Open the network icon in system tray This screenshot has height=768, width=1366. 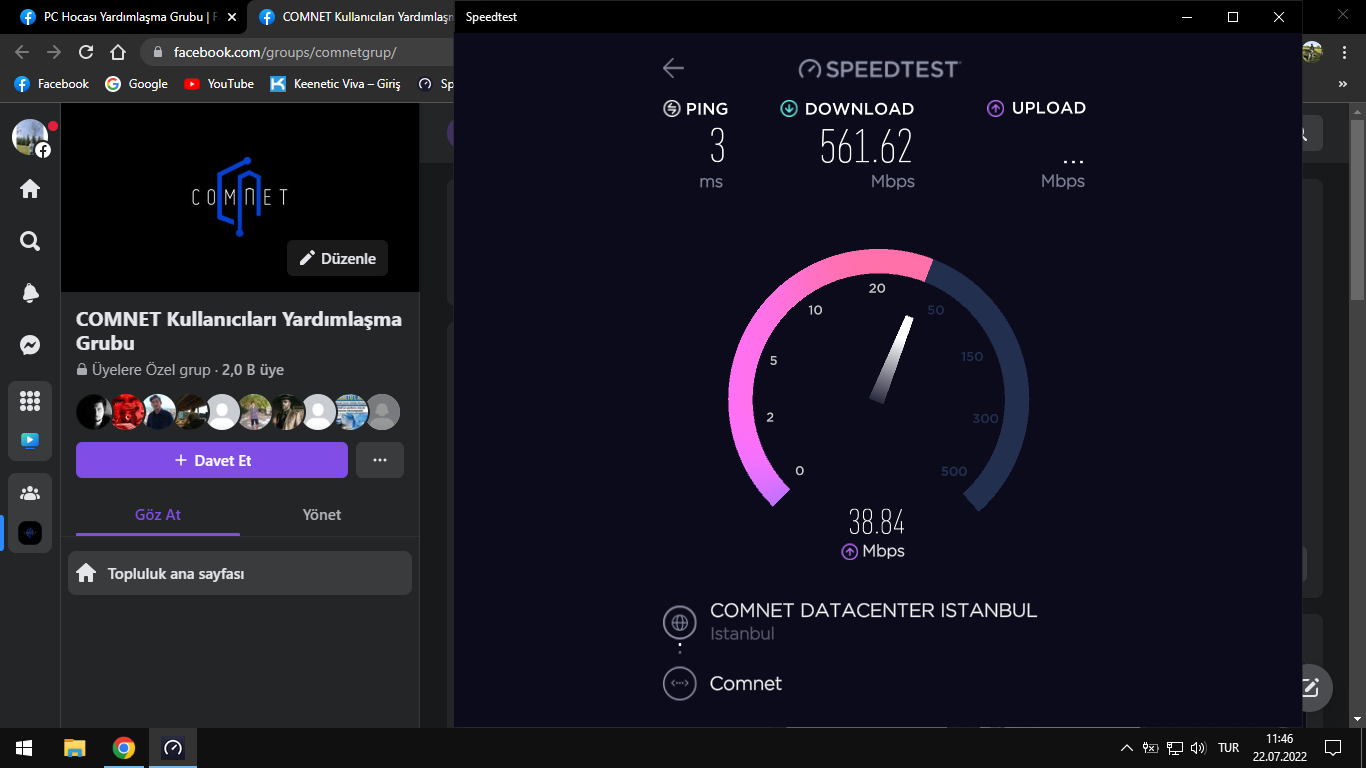tap(1175, 748)
